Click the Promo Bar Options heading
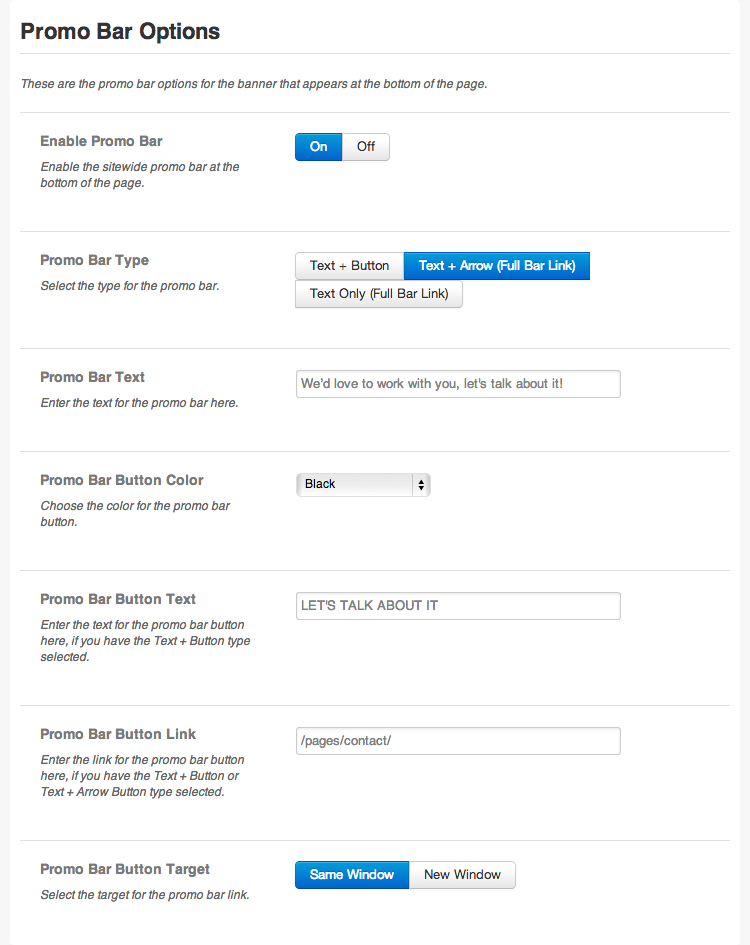 pyautogui.click(x=120, y=32)
